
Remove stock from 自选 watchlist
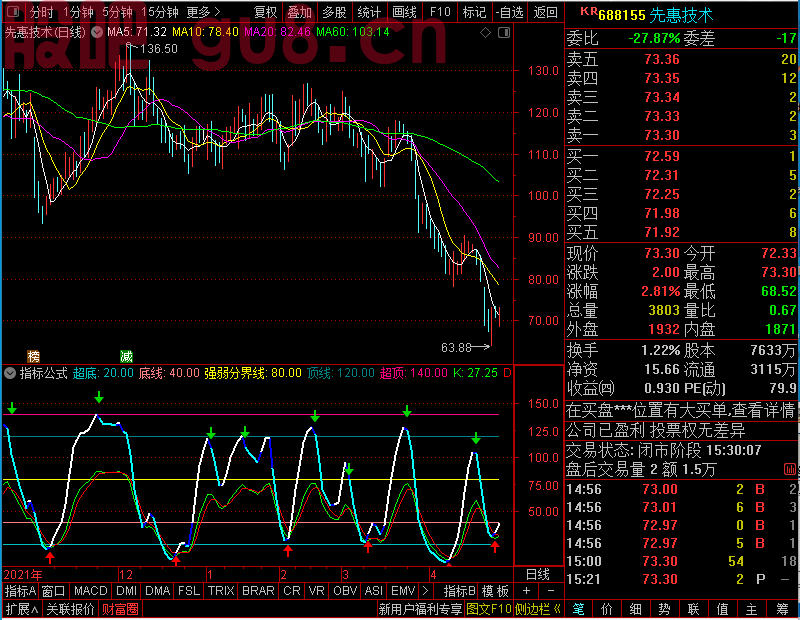click(510, 12)
